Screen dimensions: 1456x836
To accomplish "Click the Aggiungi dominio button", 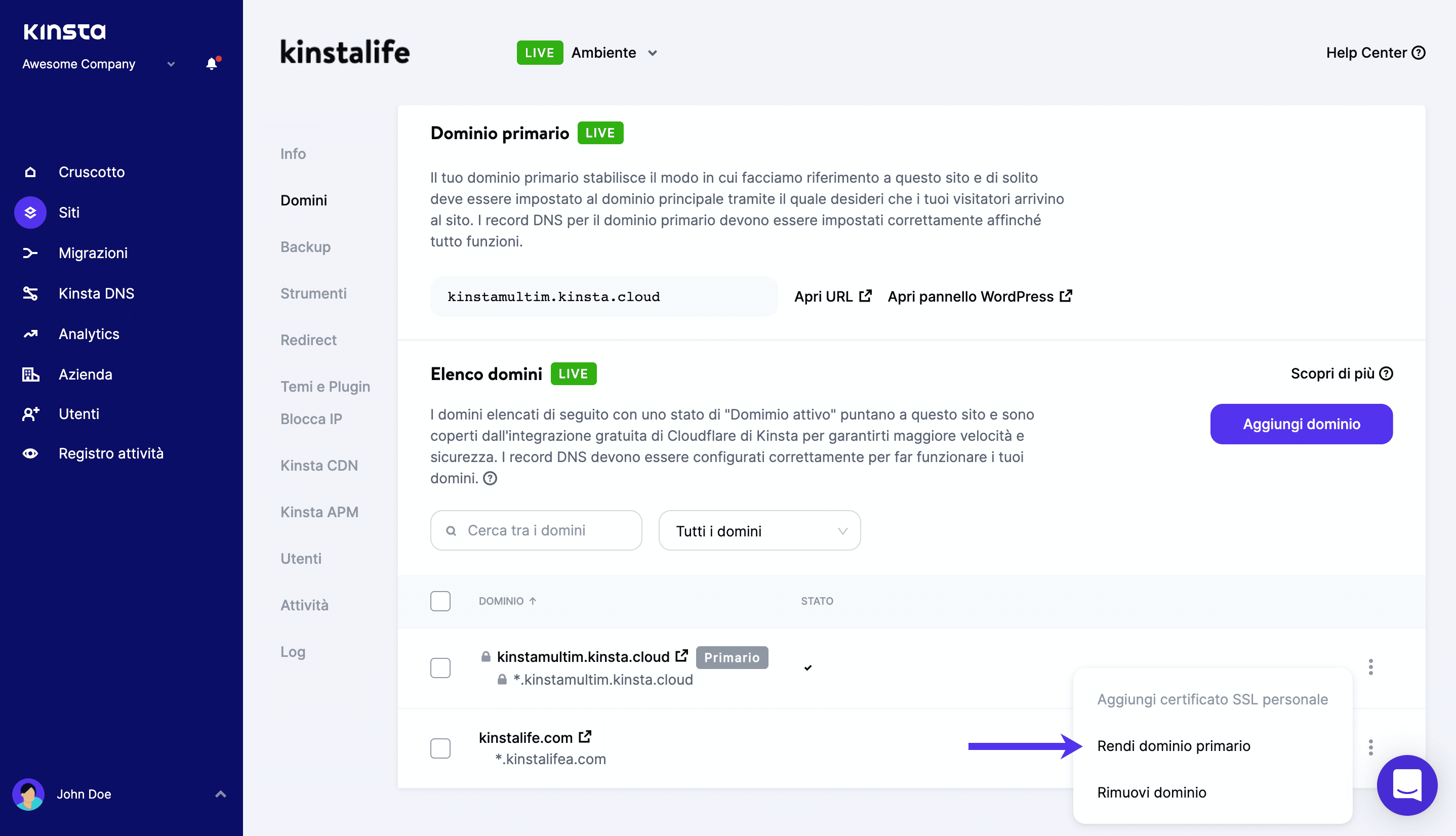I will [x=1301, y=424].
